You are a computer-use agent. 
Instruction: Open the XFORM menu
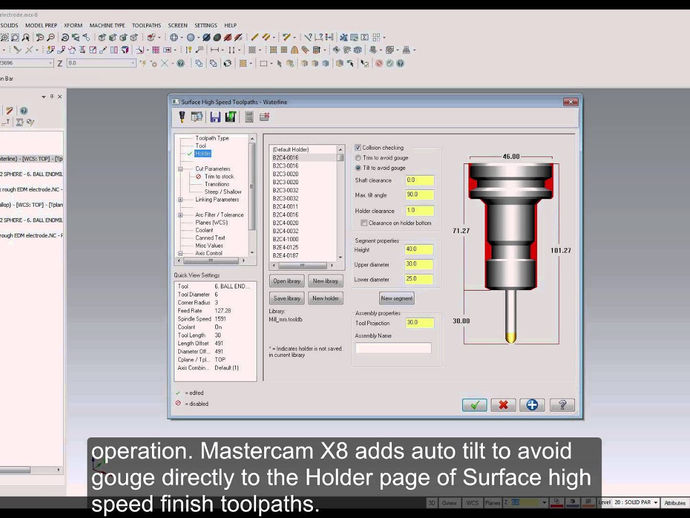point(73,26)
